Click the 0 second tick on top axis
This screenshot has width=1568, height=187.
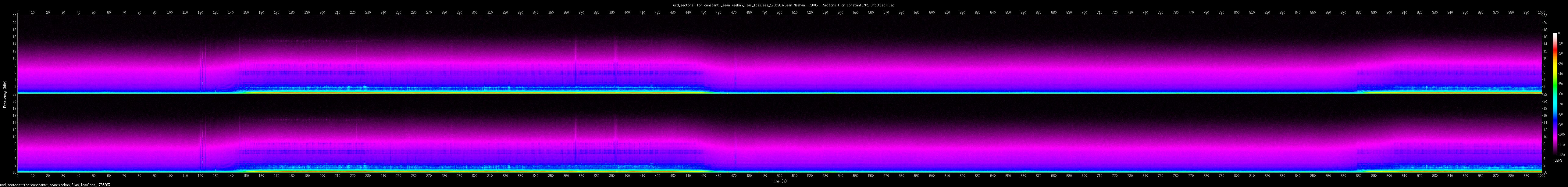pos(17,12)
